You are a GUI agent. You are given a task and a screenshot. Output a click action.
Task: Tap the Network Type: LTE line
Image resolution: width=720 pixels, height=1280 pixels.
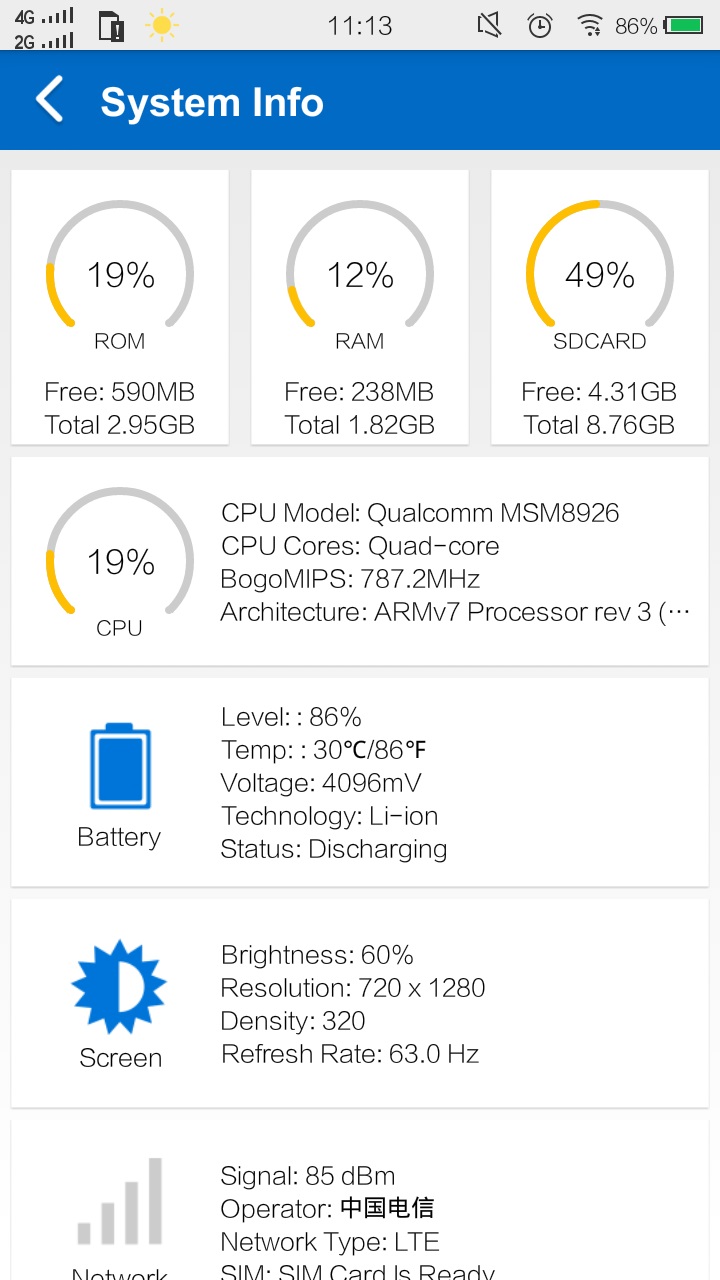[330, 1242]
